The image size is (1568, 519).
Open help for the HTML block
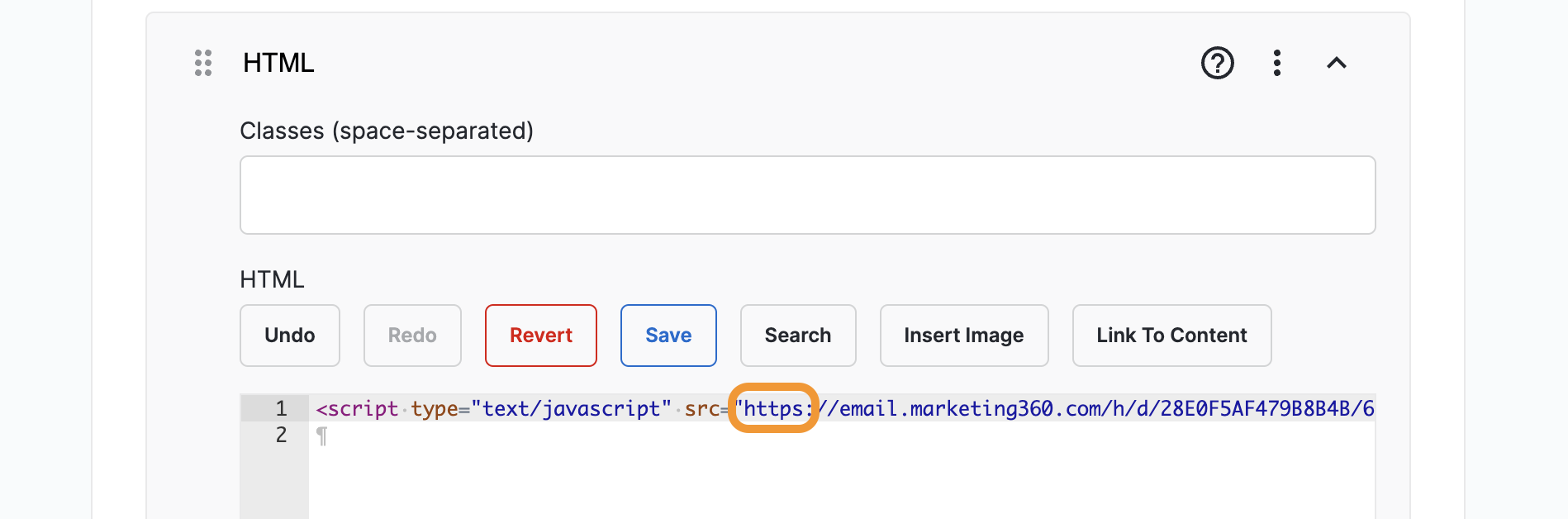pos(1217,63)
